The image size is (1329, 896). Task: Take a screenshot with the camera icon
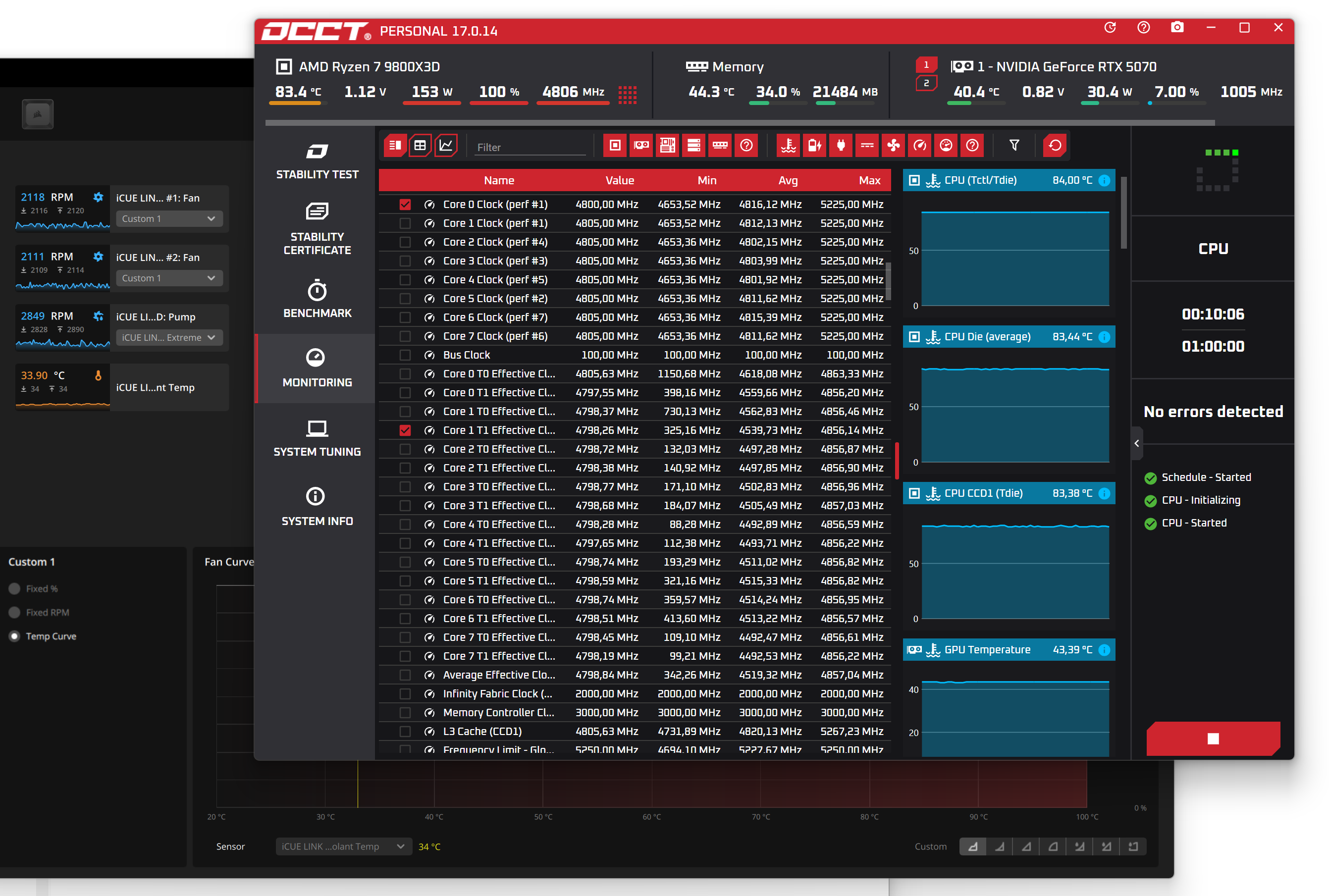(1177, 27)
